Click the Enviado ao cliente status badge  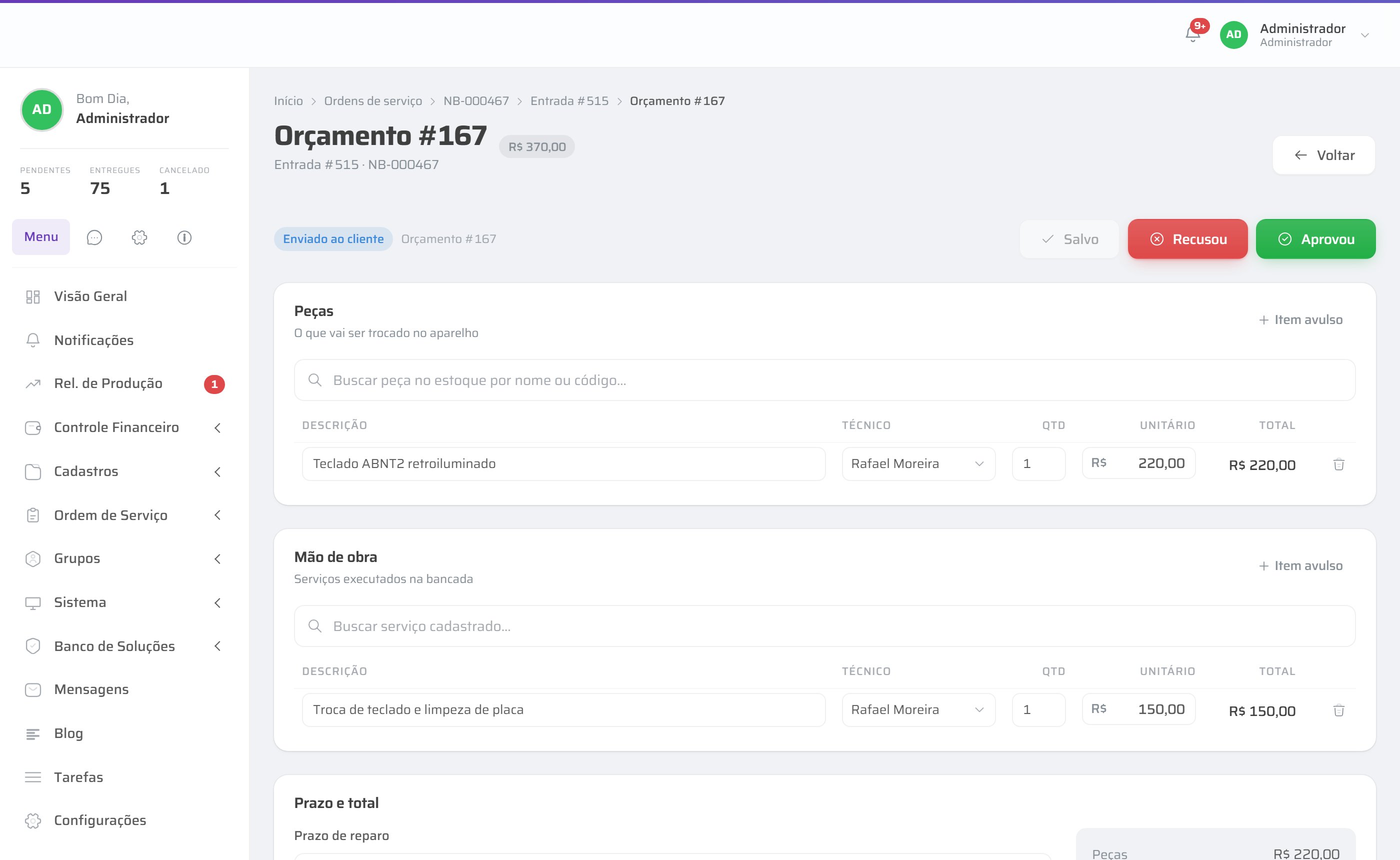coord(333,239)
